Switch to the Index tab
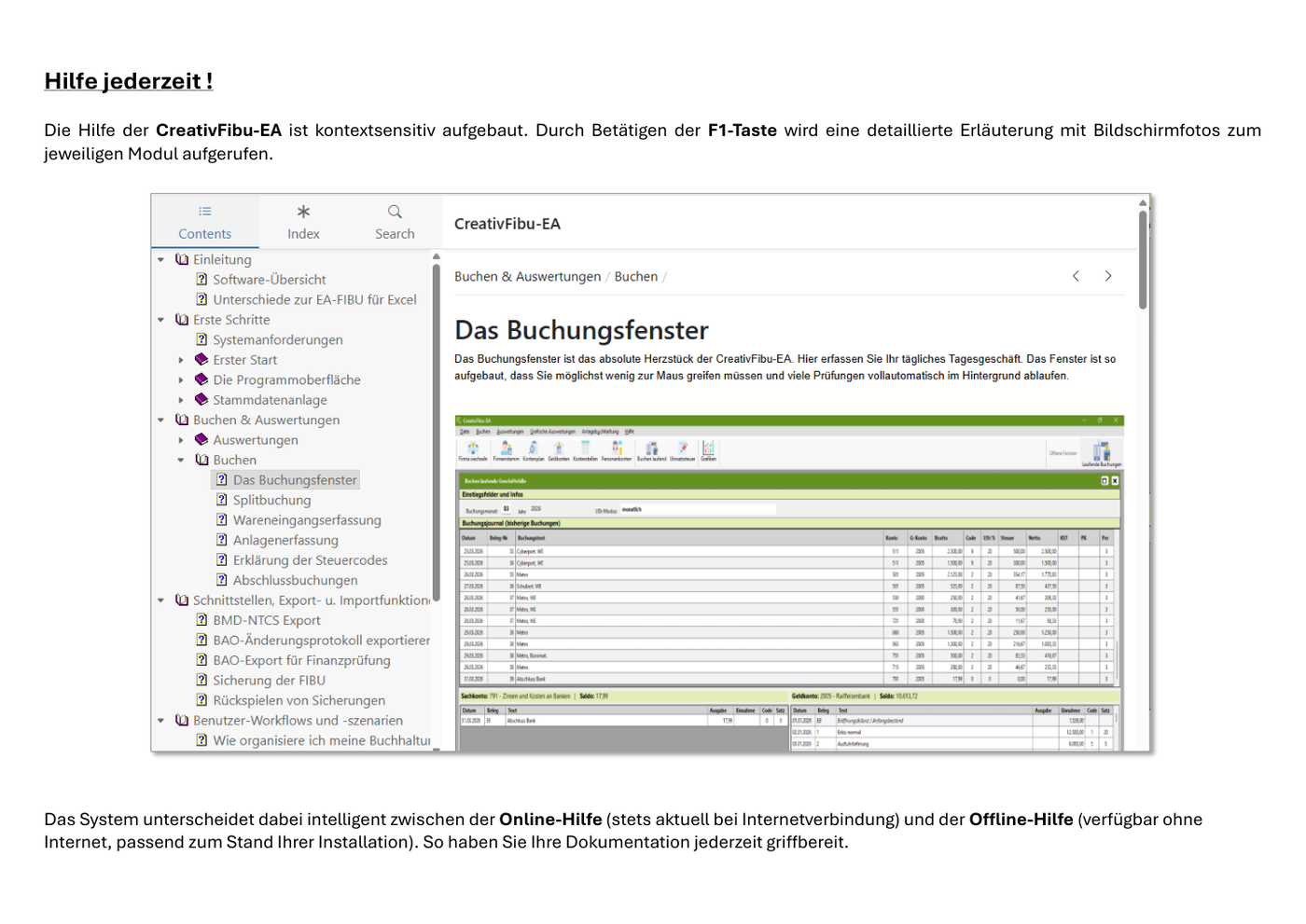Viewport: 1306px width, 924px height. point(303,222)
